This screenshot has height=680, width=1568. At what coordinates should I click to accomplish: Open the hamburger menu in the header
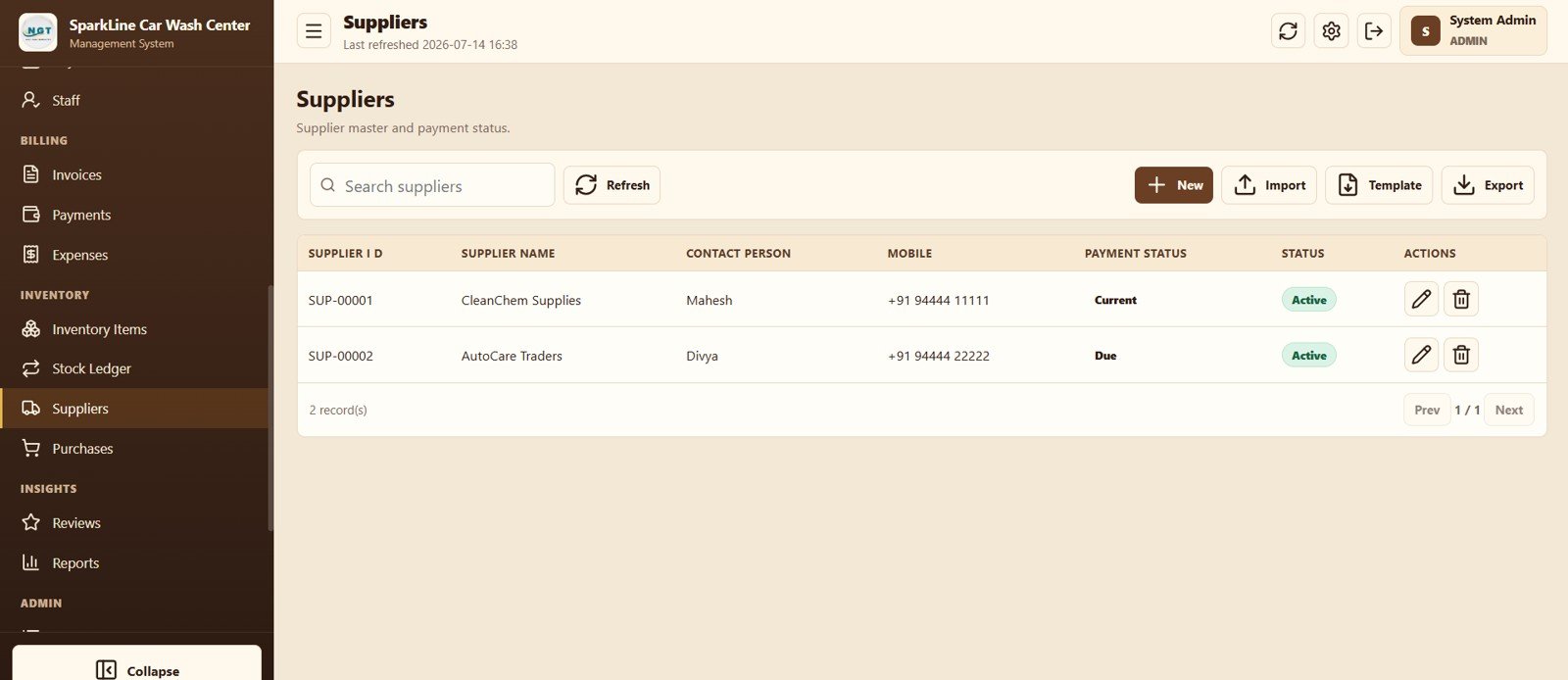click(314, 31)
